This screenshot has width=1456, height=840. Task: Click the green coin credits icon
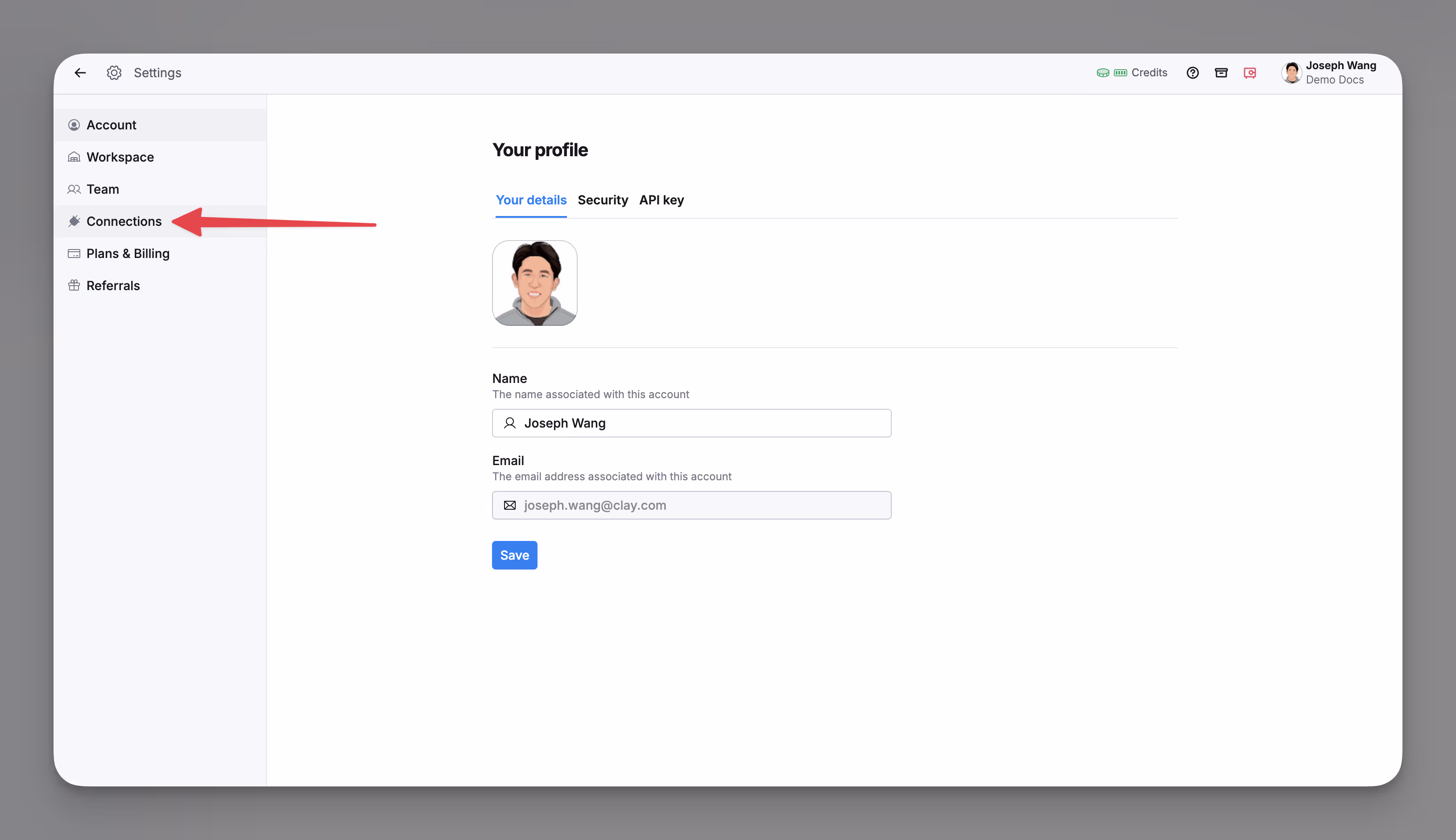coord(1103,73)
